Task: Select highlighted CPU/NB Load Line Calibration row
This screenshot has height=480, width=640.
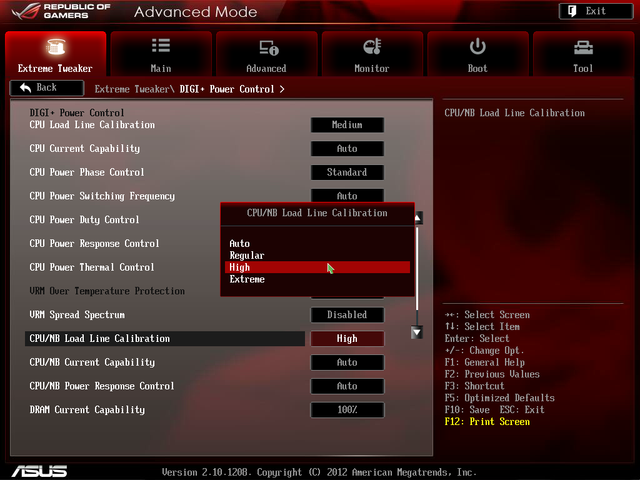Action: coord(165,338)
